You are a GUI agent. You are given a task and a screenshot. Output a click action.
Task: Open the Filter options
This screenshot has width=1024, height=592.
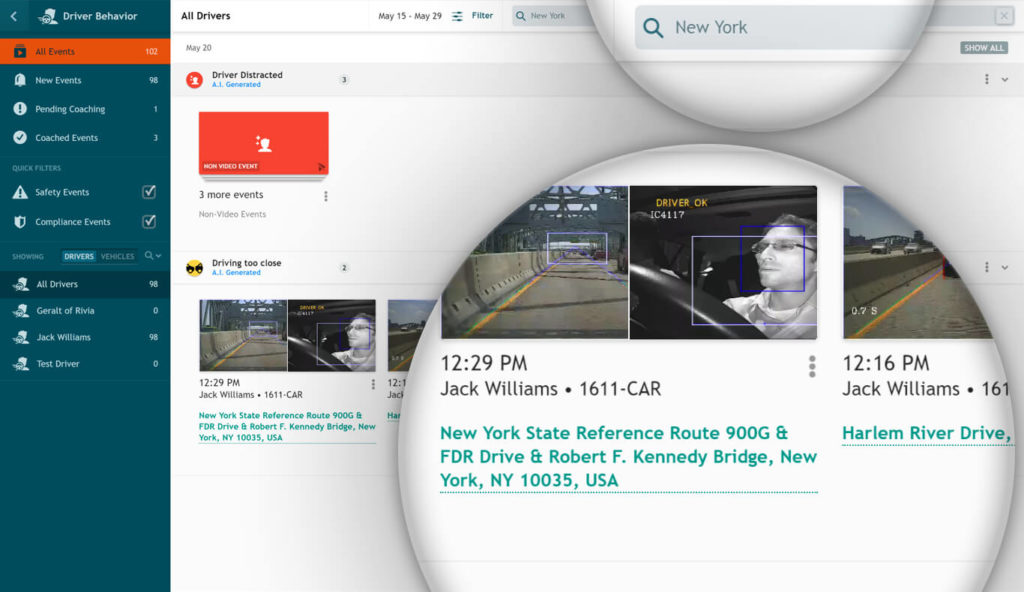(x=473, y=16)
